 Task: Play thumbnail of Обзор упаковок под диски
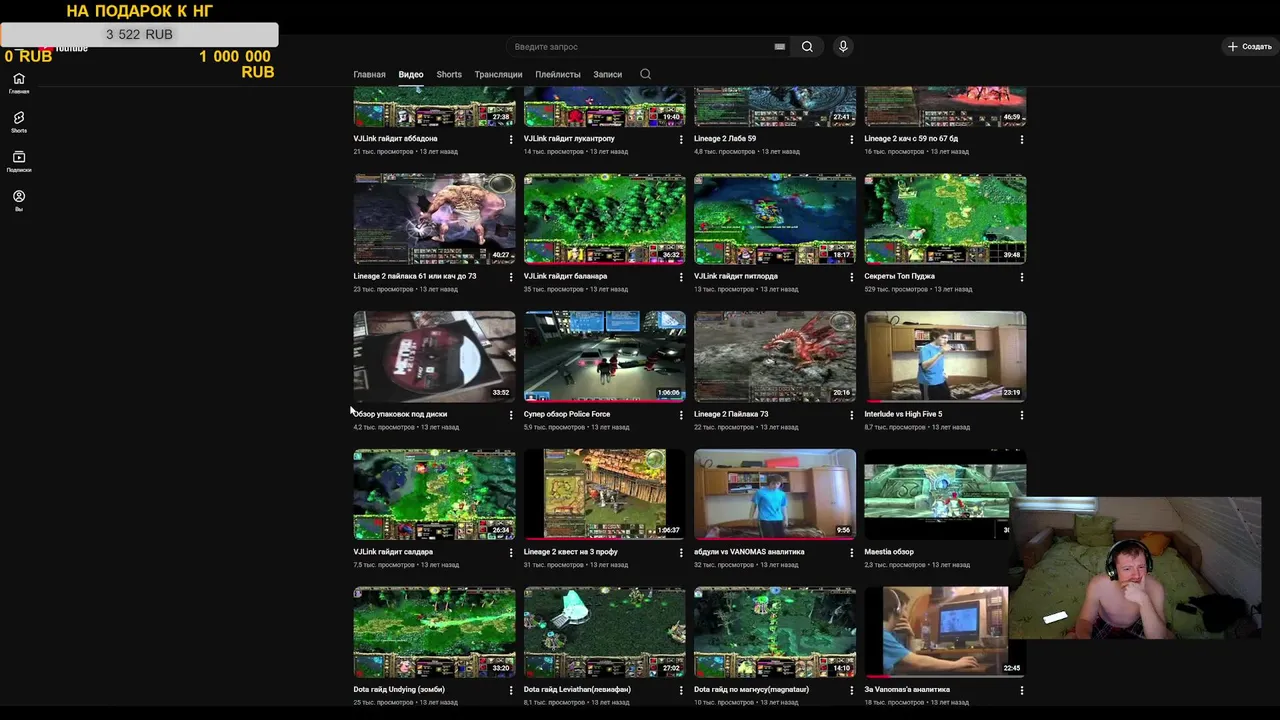tap(434, 356)
